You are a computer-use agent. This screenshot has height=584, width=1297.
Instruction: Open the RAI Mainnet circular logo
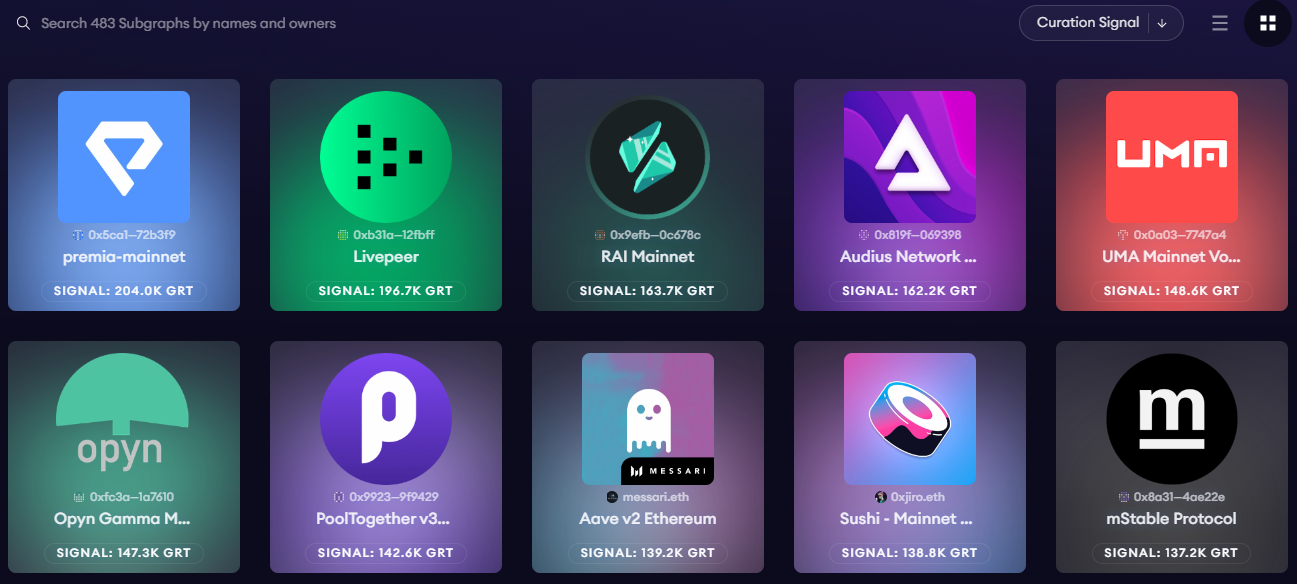point(648,157)
